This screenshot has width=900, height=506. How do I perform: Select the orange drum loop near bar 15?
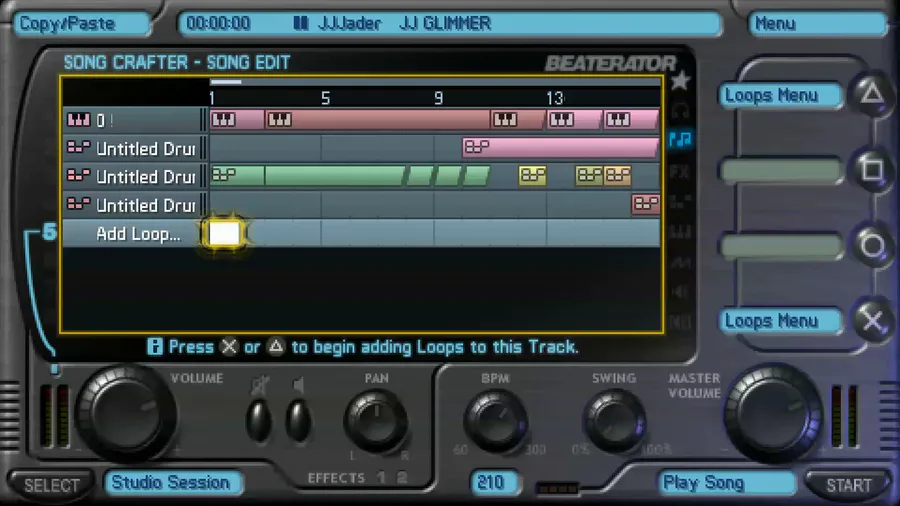coord(618,176)
